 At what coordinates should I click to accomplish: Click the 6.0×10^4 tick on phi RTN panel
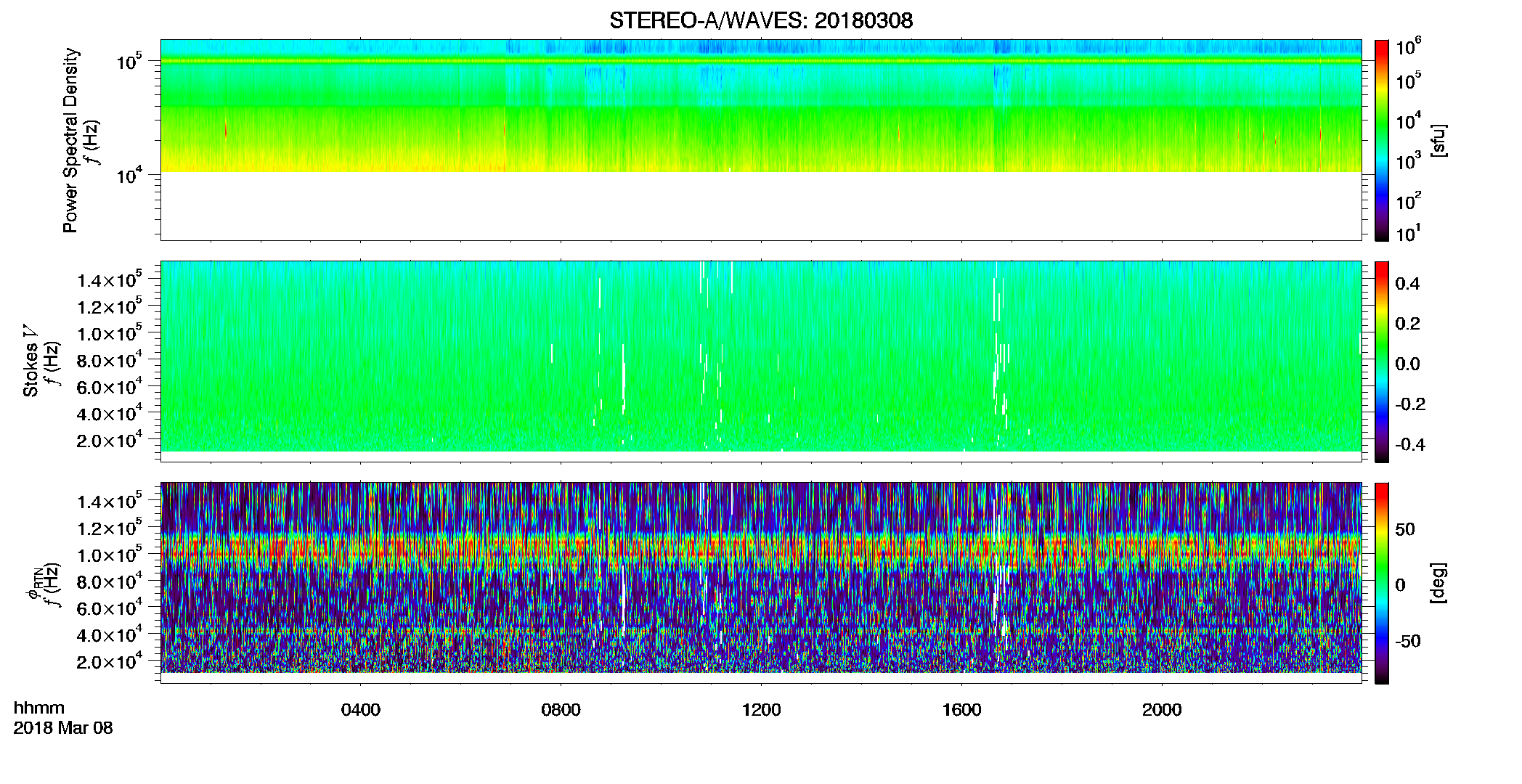point(109,608)
